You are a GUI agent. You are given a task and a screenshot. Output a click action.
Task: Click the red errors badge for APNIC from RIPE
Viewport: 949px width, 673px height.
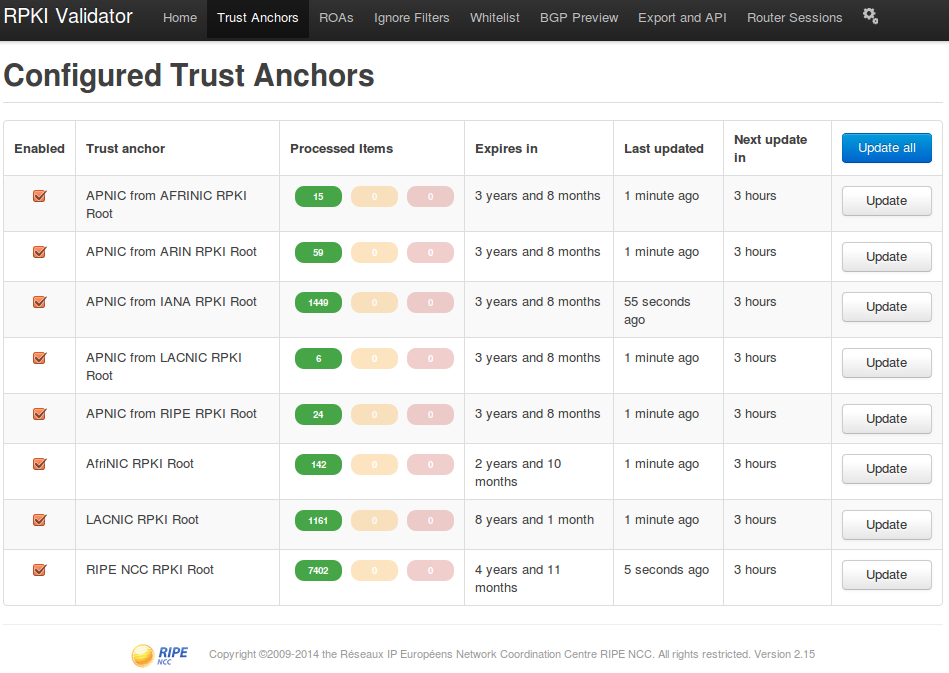point(430,415)
